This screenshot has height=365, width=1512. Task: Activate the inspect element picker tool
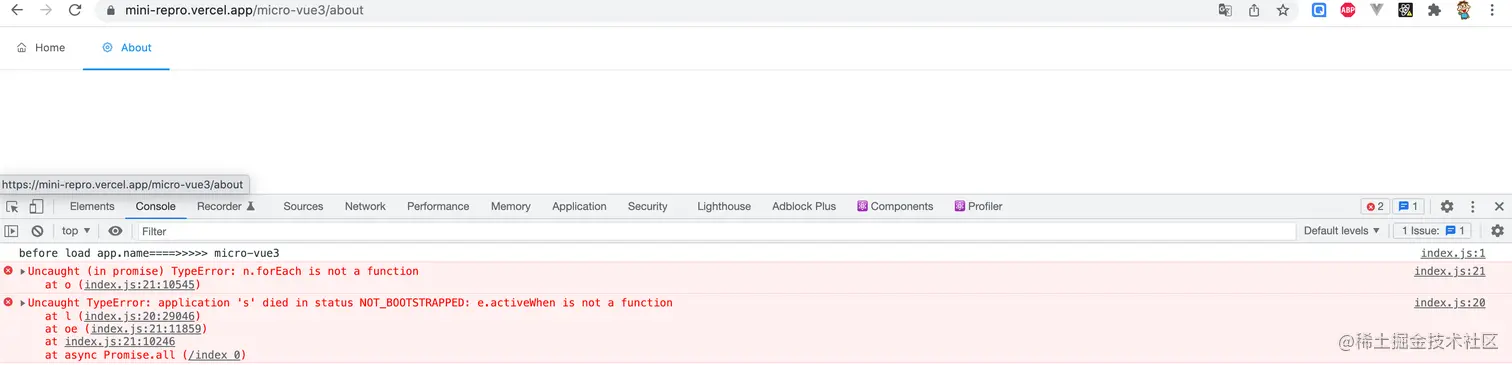pyautogui.click(x=13, y=206)
